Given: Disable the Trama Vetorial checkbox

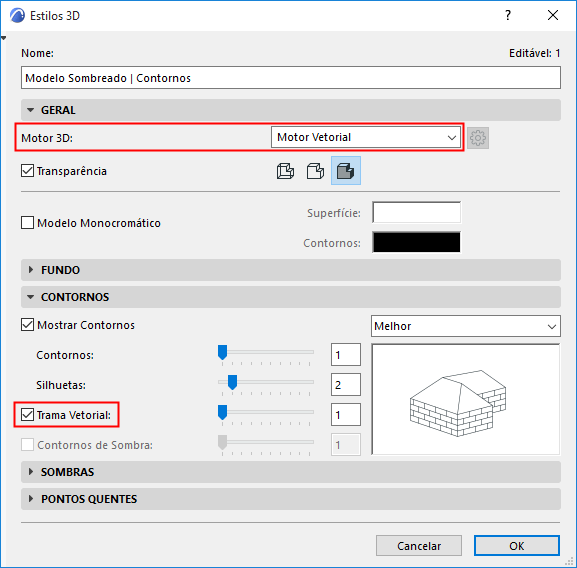Looking at the screenshot, I should click(28, 415).
